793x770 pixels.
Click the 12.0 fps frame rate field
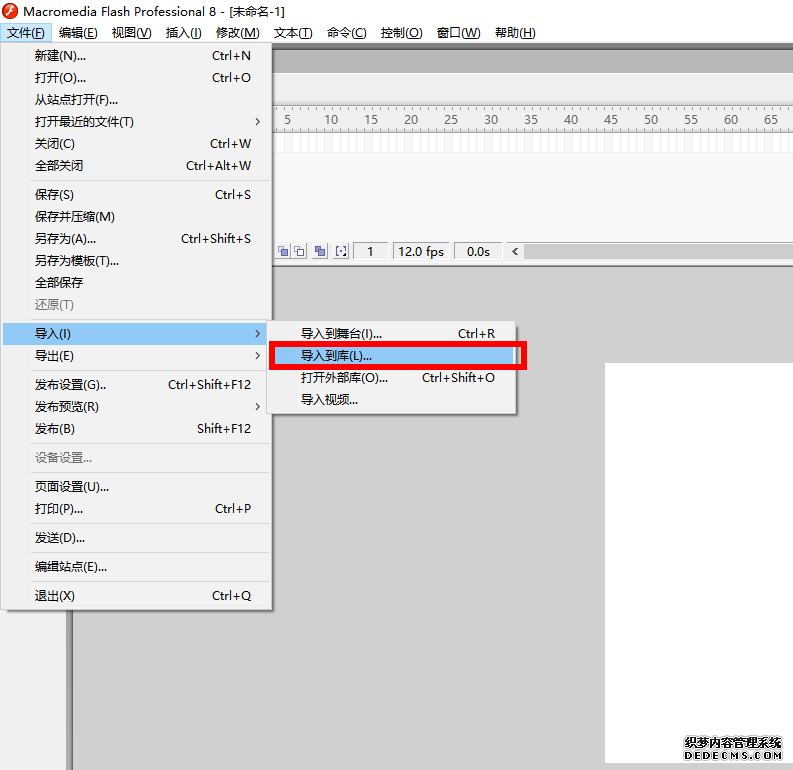click(421, 251)
